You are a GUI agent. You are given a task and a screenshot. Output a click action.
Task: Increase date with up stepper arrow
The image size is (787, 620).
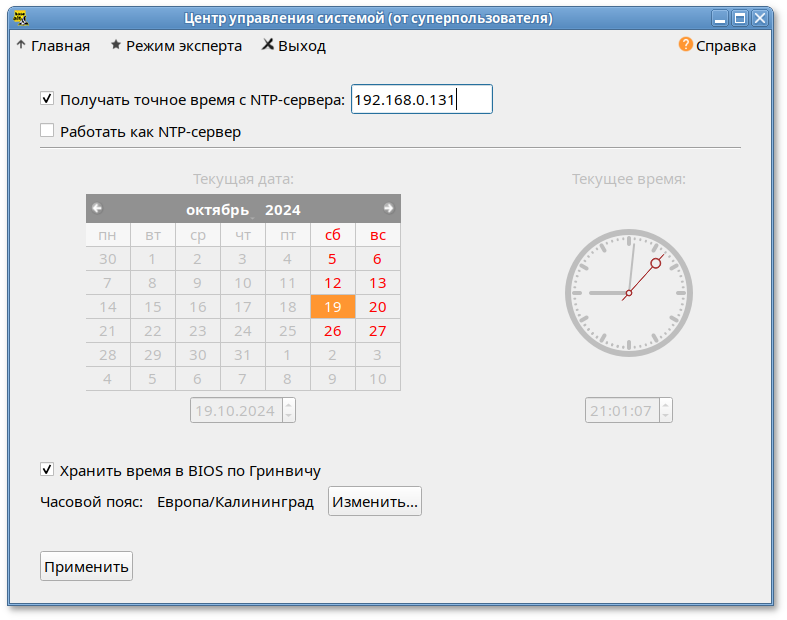[x=289, y=405]
